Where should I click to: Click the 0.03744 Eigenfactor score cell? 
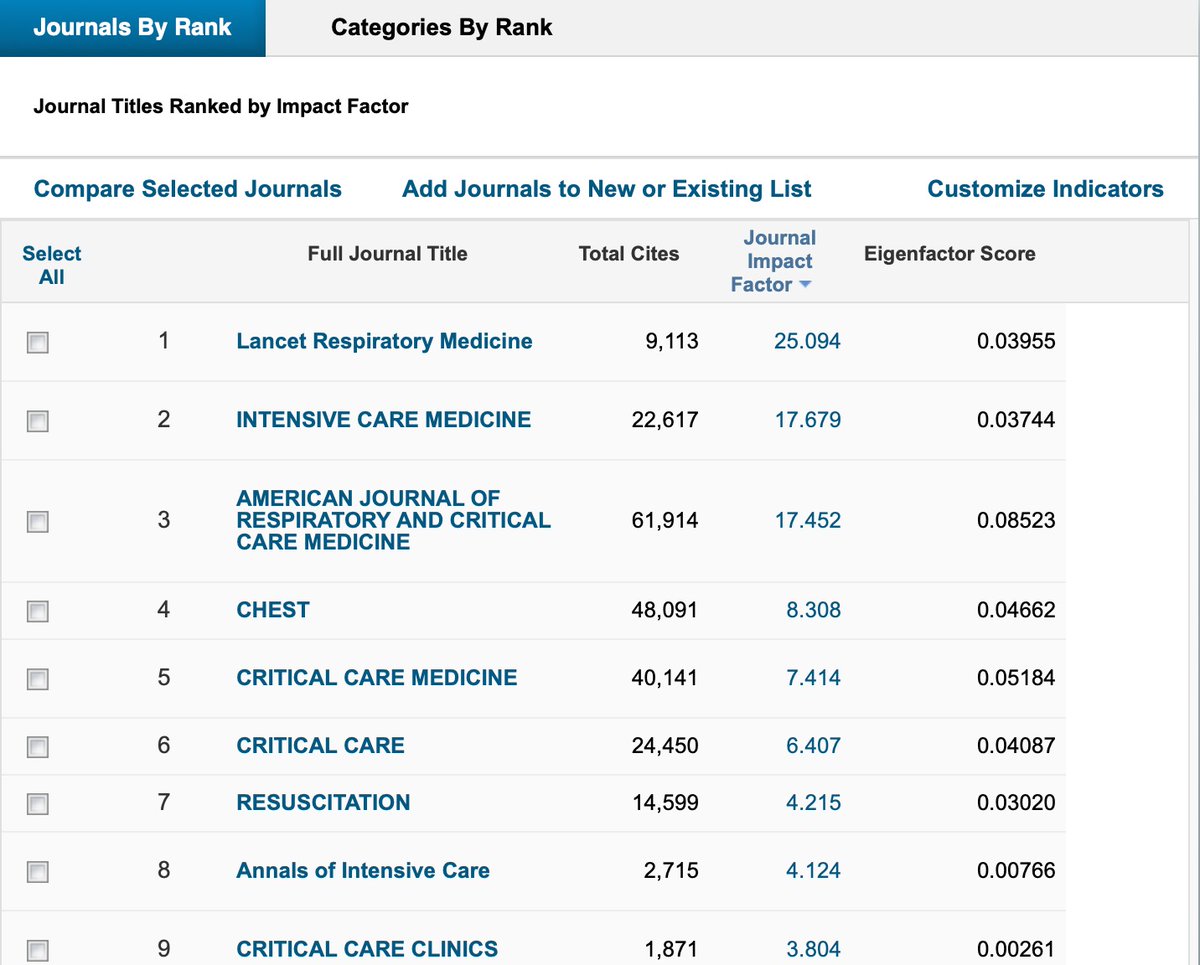pos(1016,420)
